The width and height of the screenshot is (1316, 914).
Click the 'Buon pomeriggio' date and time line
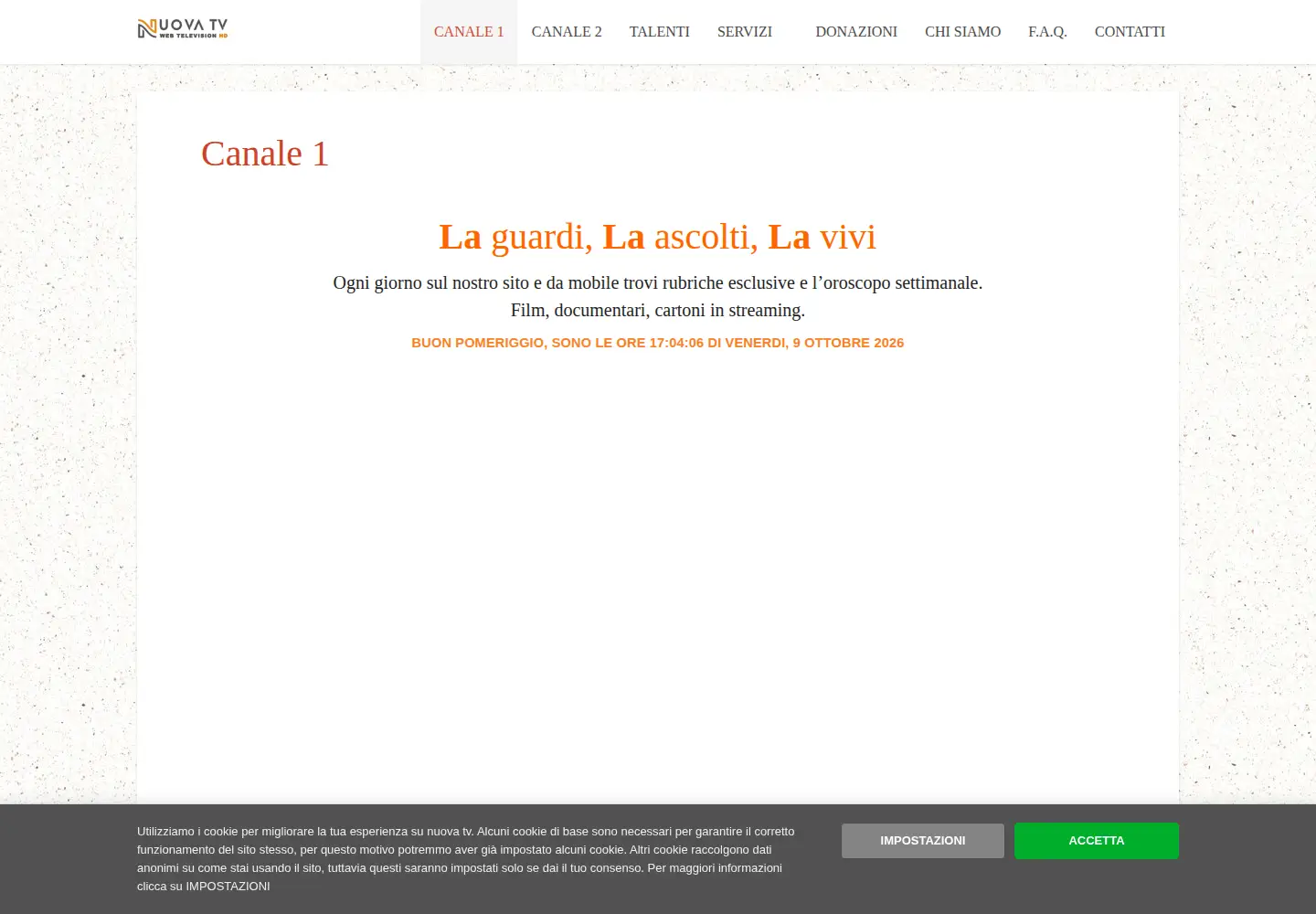click(658, 343)
